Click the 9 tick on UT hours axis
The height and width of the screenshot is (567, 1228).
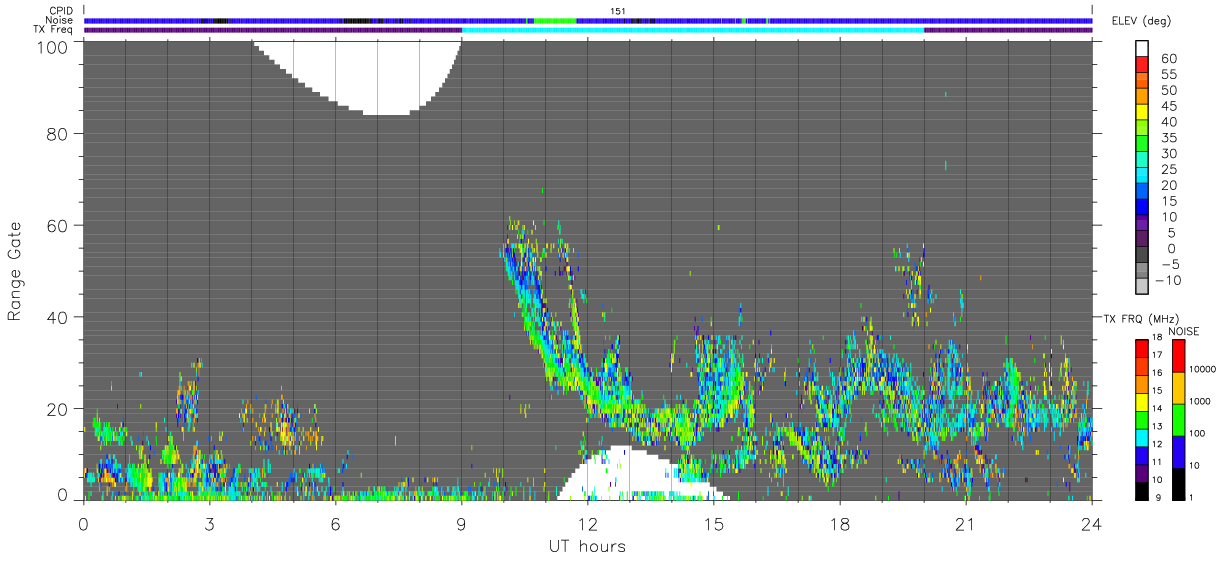(x=462, y=524)
